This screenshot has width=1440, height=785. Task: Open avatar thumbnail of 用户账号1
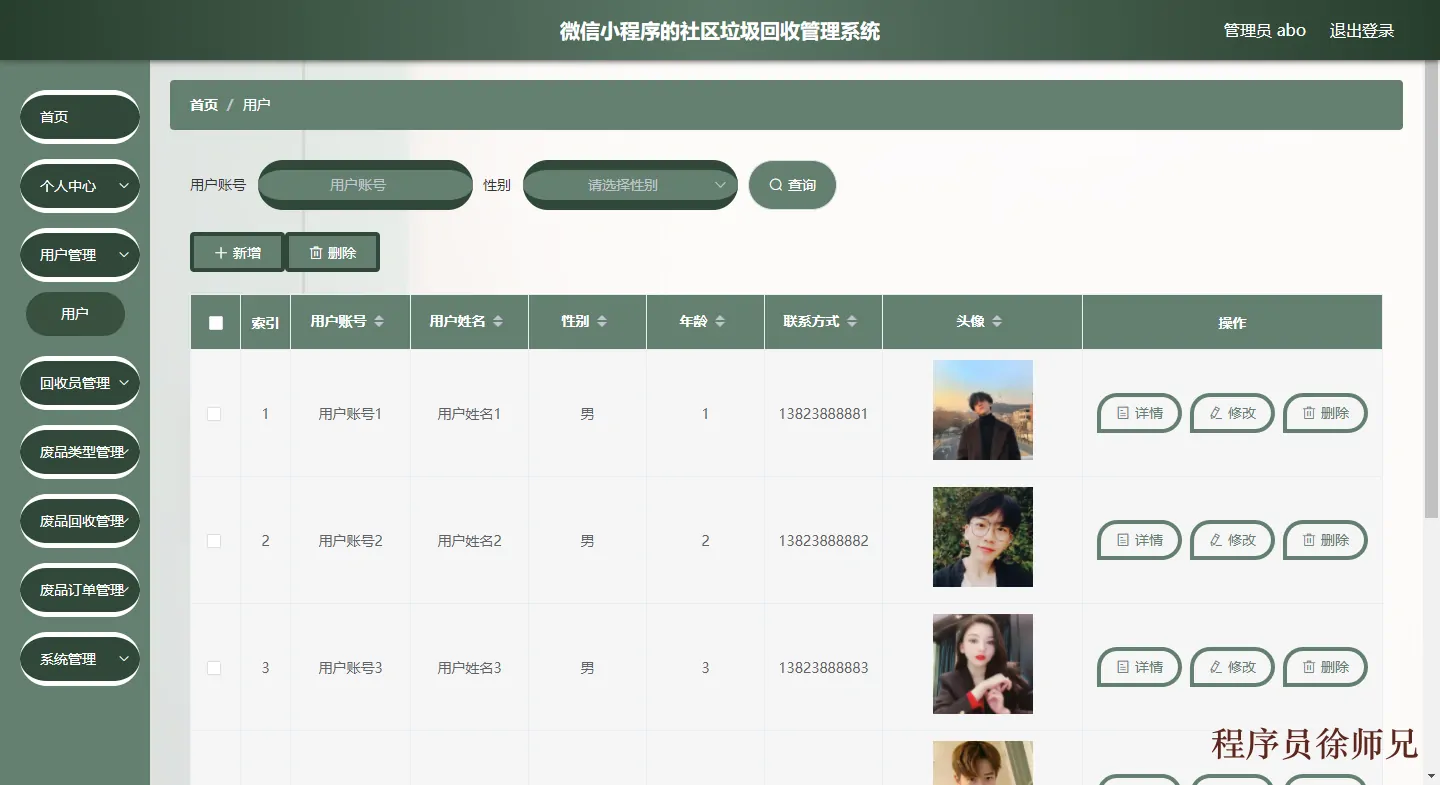(983, 410)
